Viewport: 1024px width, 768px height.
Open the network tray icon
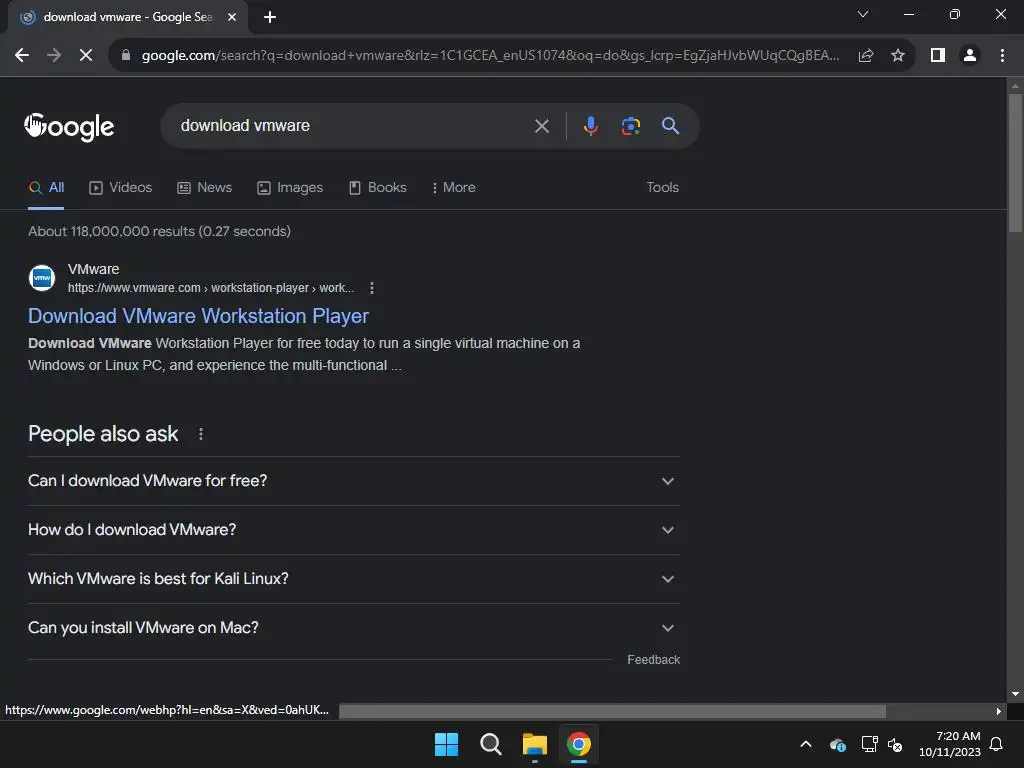coord(869,744)
